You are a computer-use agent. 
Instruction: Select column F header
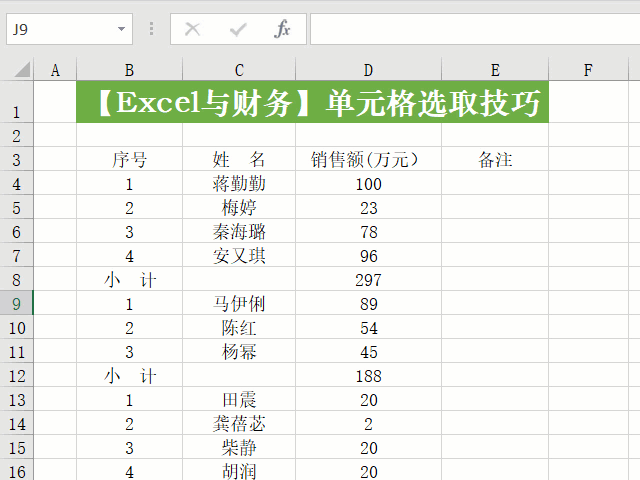click(588, 70)
